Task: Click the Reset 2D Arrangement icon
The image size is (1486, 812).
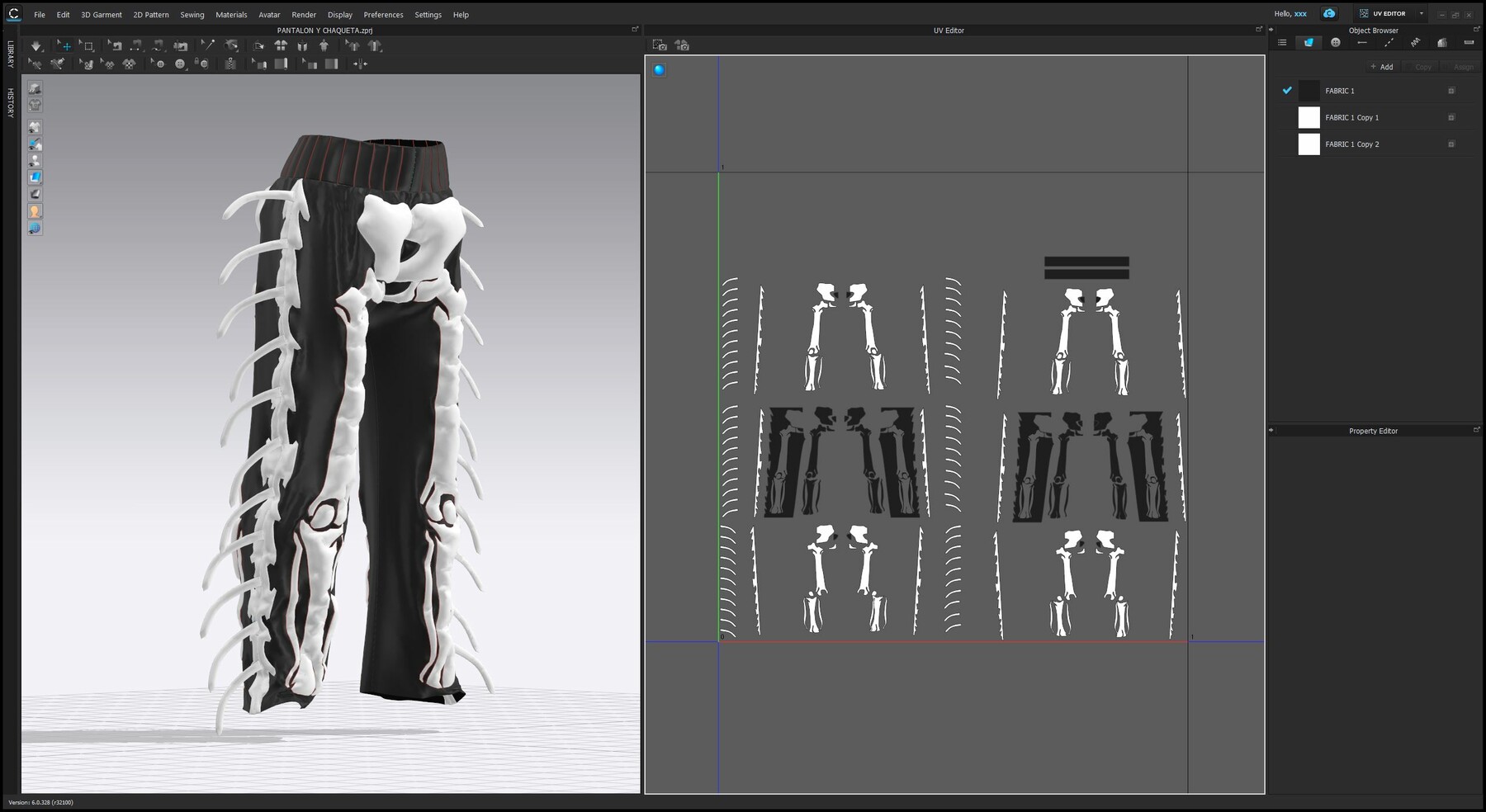Action: 258,45
